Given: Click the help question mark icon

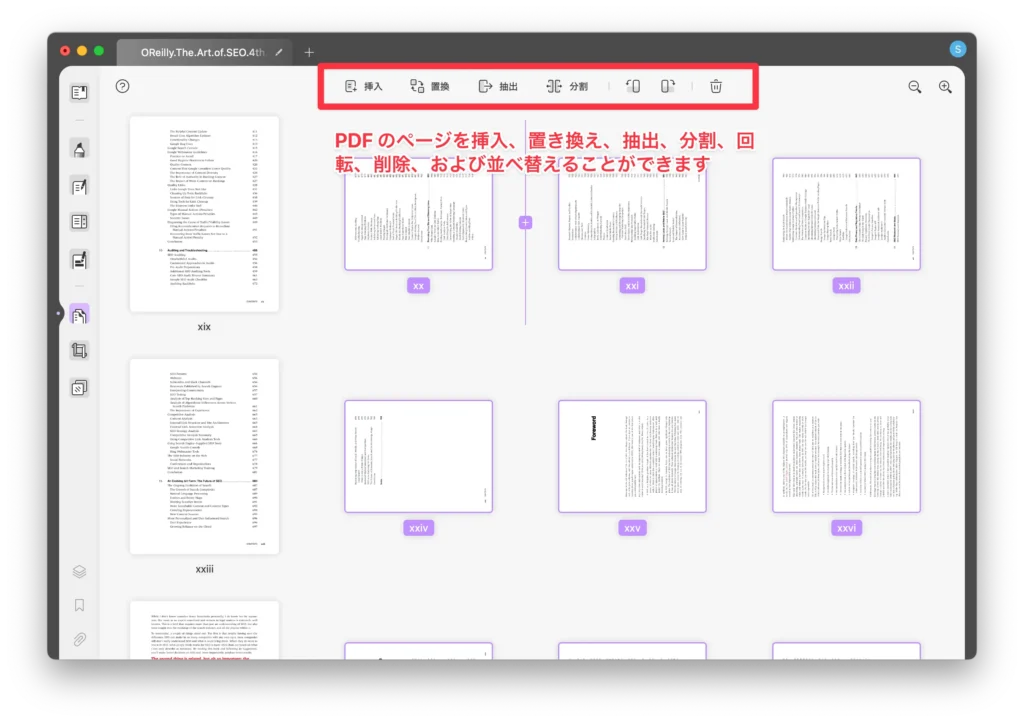Looking at the screenshot, I should pos(122,86).
